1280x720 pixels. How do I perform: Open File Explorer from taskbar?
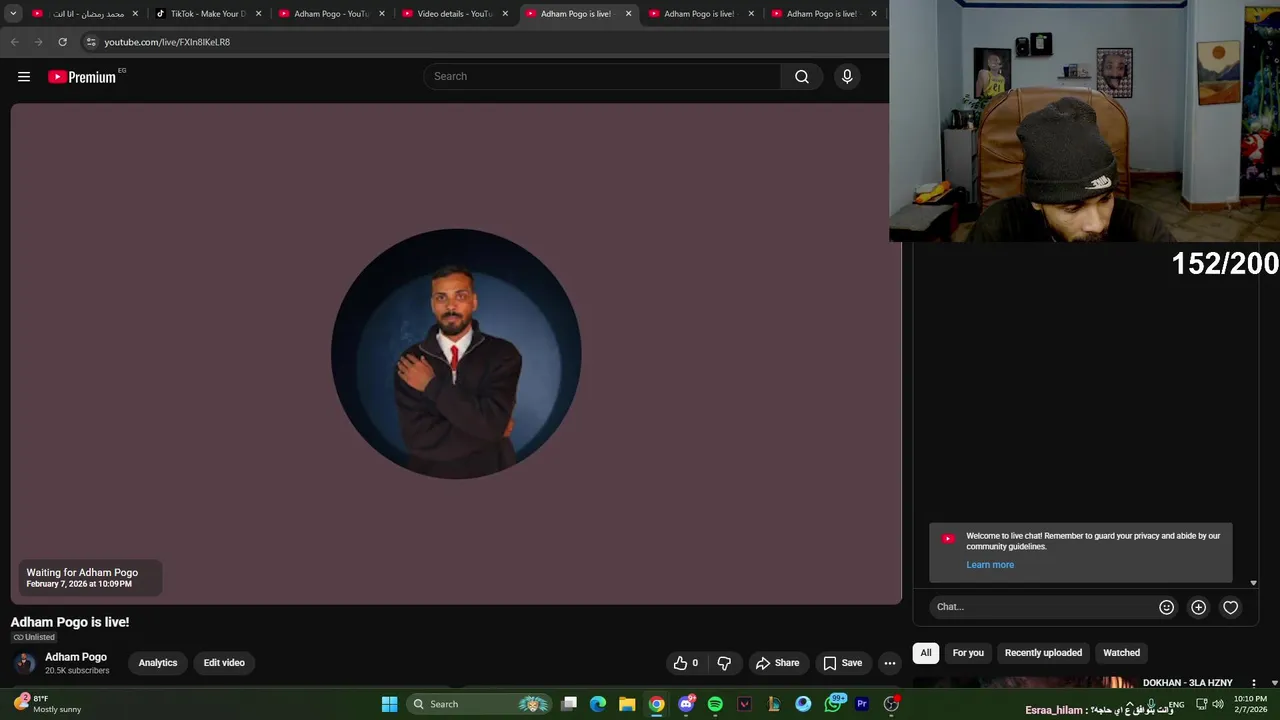coord(627,704)
